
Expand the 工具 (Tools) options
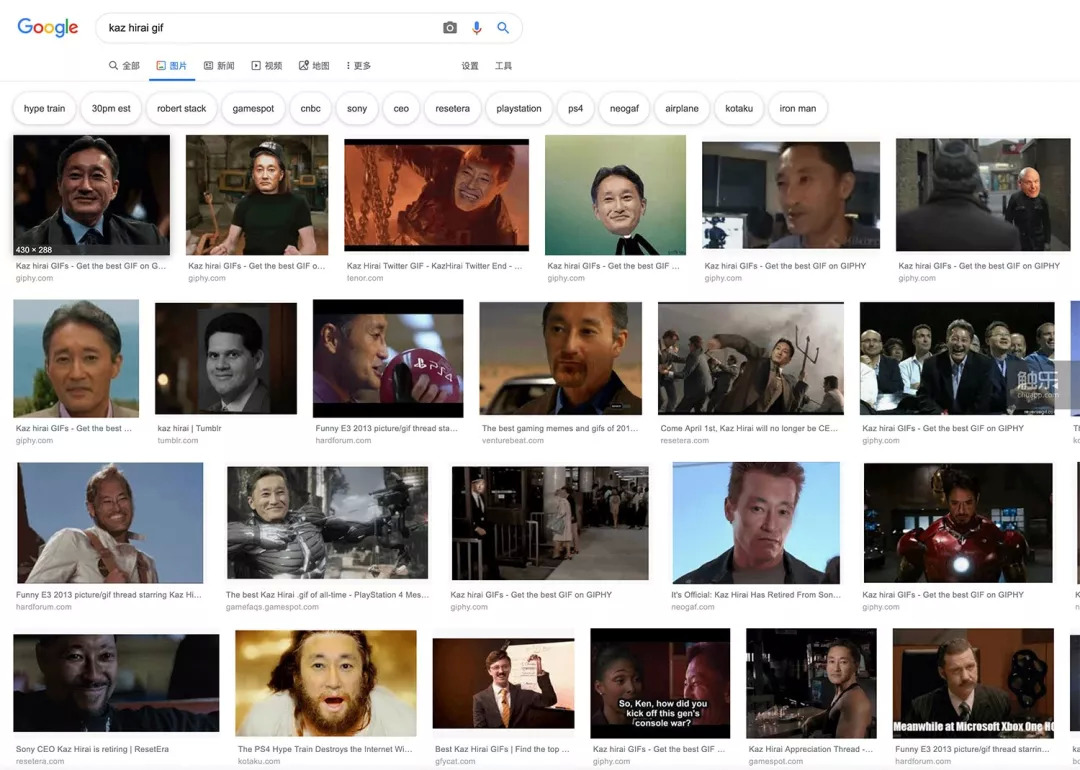click(x=503, y=66)
